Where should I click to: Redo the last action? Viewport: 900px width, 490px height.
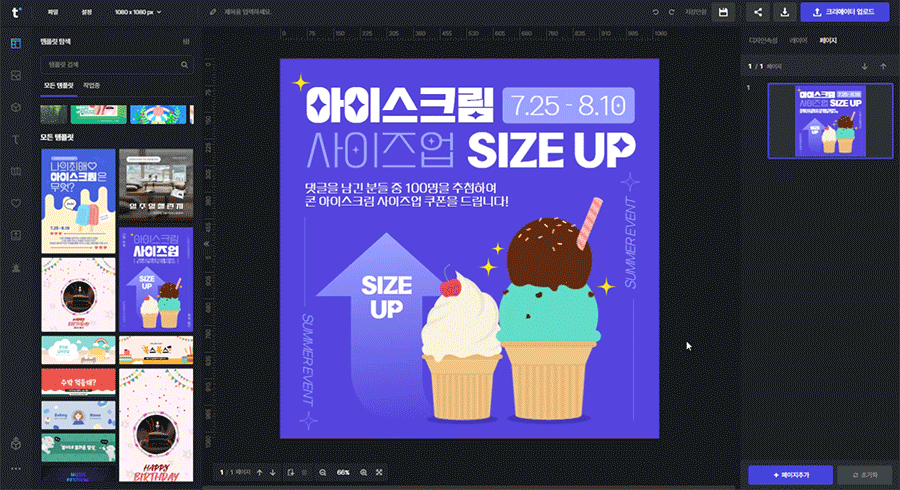click(x=672, y=12)
